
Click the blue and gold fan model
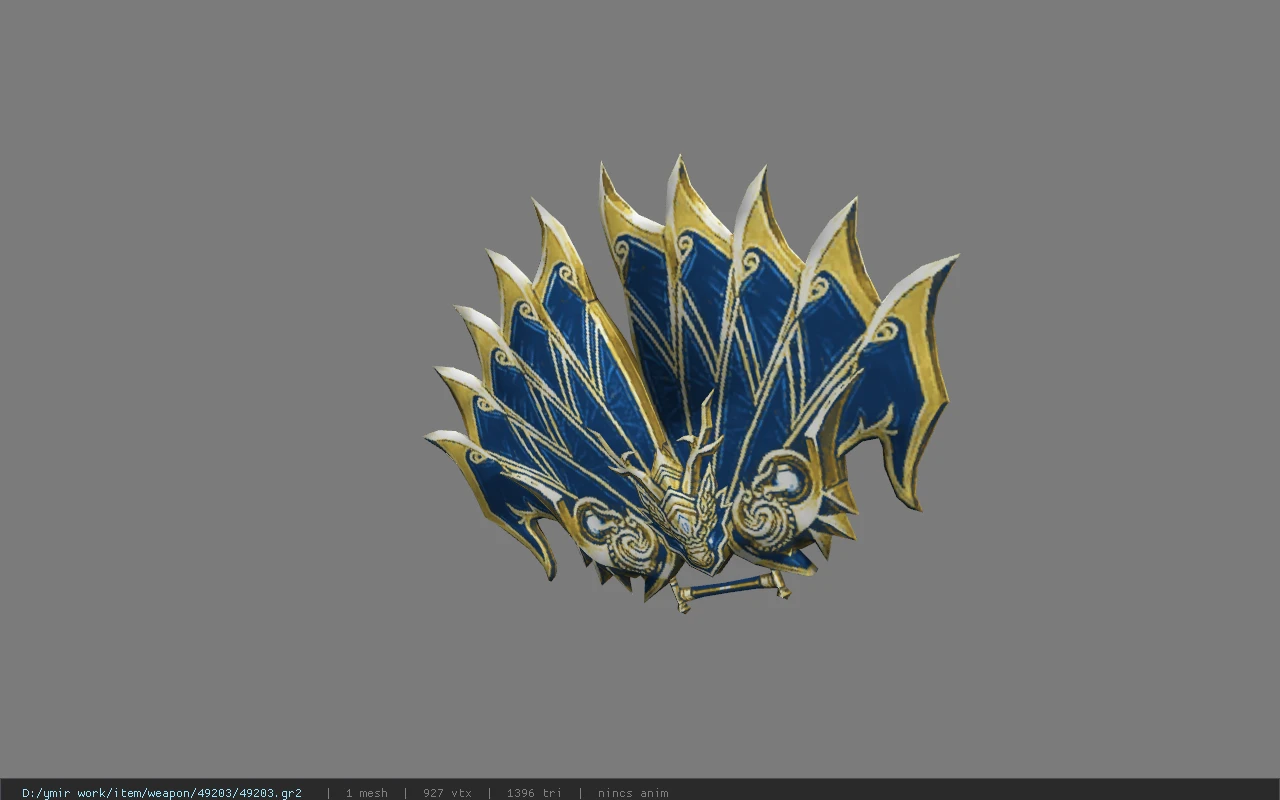(x=692, y=385)
